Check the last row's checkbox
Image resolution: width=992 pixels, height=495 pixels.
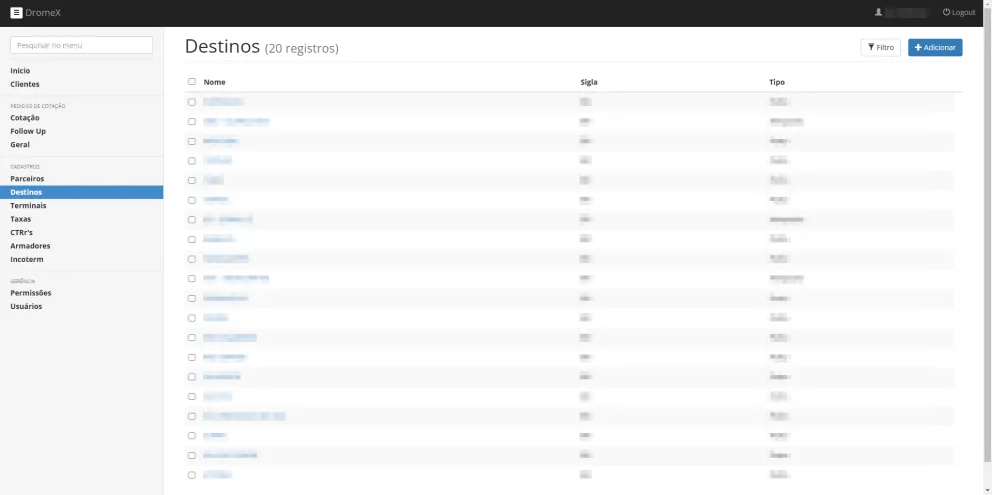(192, 475)
